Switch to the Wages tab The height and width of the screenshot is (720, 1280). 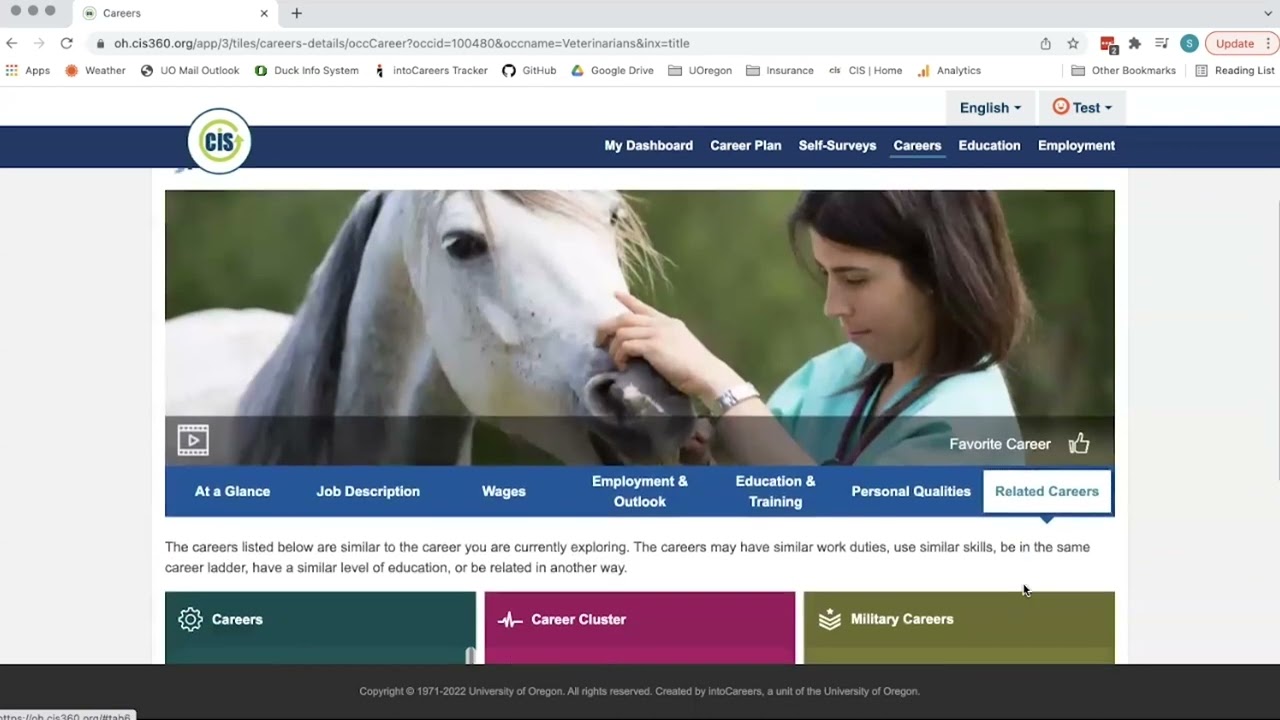click(x=504, y=491)
